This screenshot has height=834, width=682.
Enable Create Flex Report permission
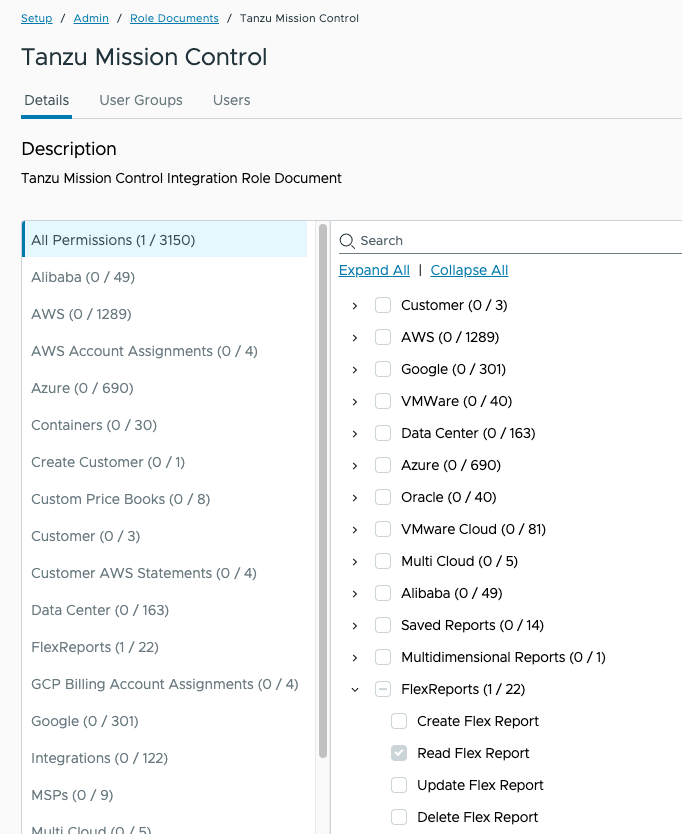(x=399, y=721)
